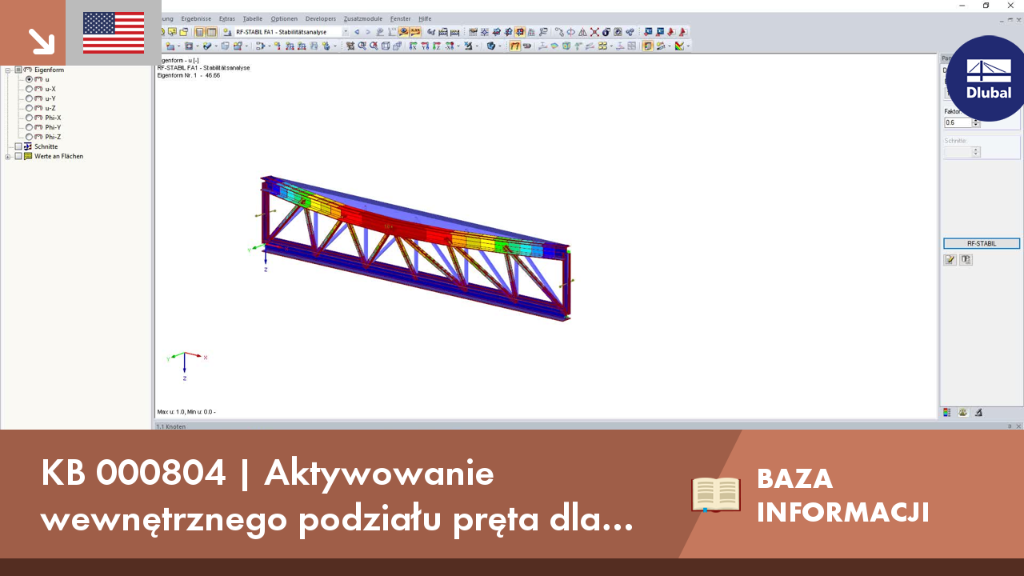Click the color scale icon in bottom right panel

coord(947,413)
